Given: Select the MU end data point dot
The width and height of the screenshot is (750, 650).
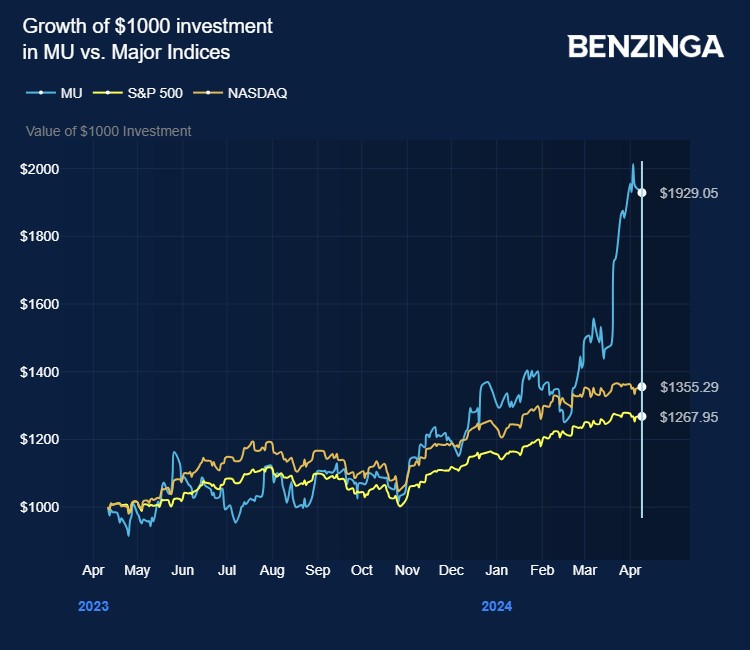Looking at the screenshot, I should 642,193.
